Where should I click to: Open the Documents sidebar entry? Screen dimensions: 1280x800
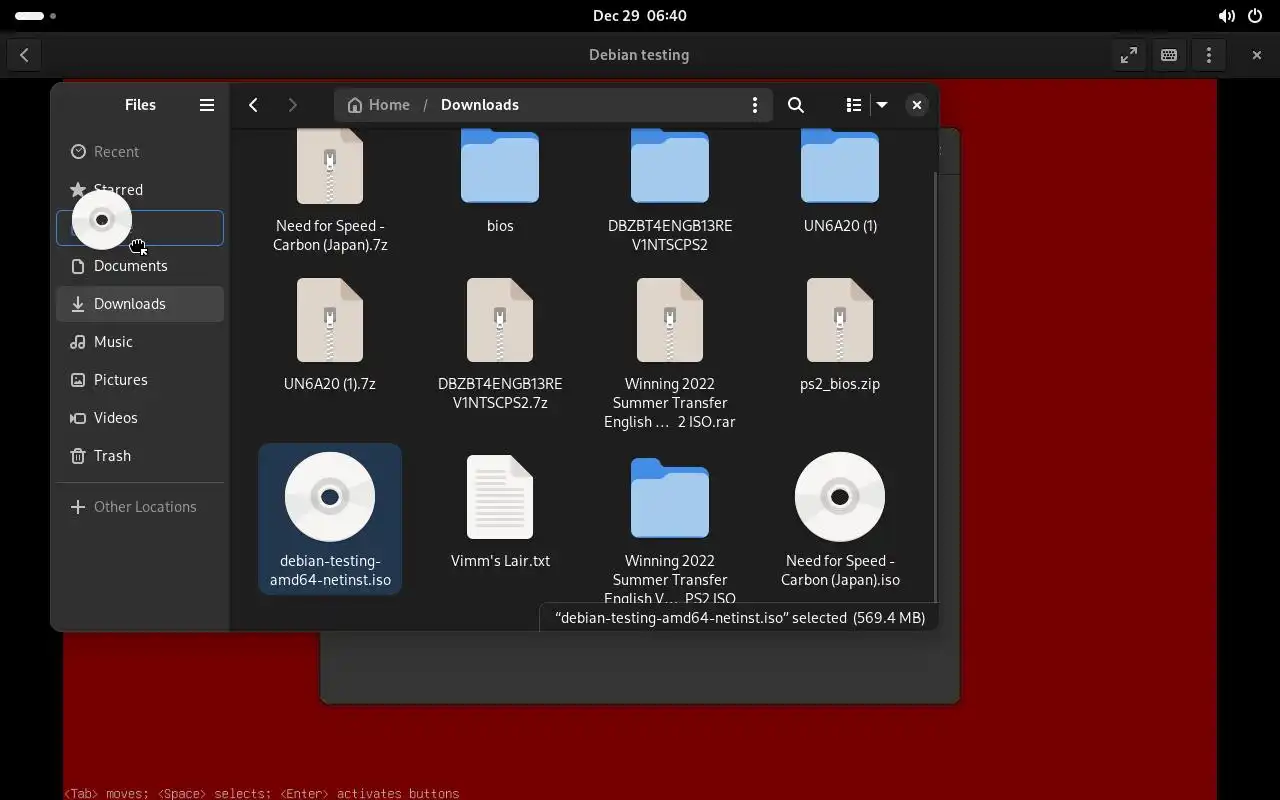[x=140, y=266]
